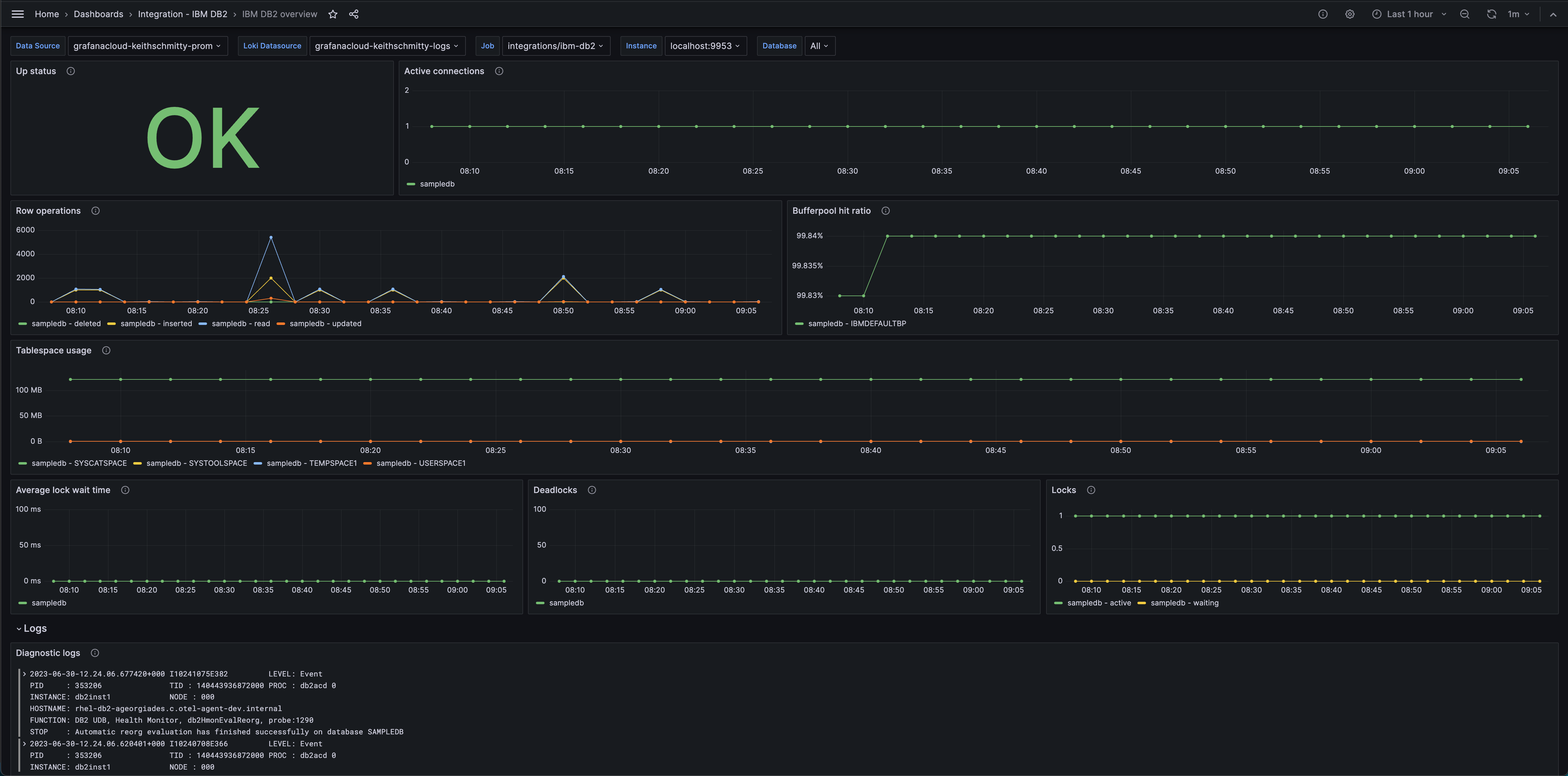Hide sampledb - TEMPSPACE1 in Tablespace usage legend
The image size is (1568, 776).
311,462
